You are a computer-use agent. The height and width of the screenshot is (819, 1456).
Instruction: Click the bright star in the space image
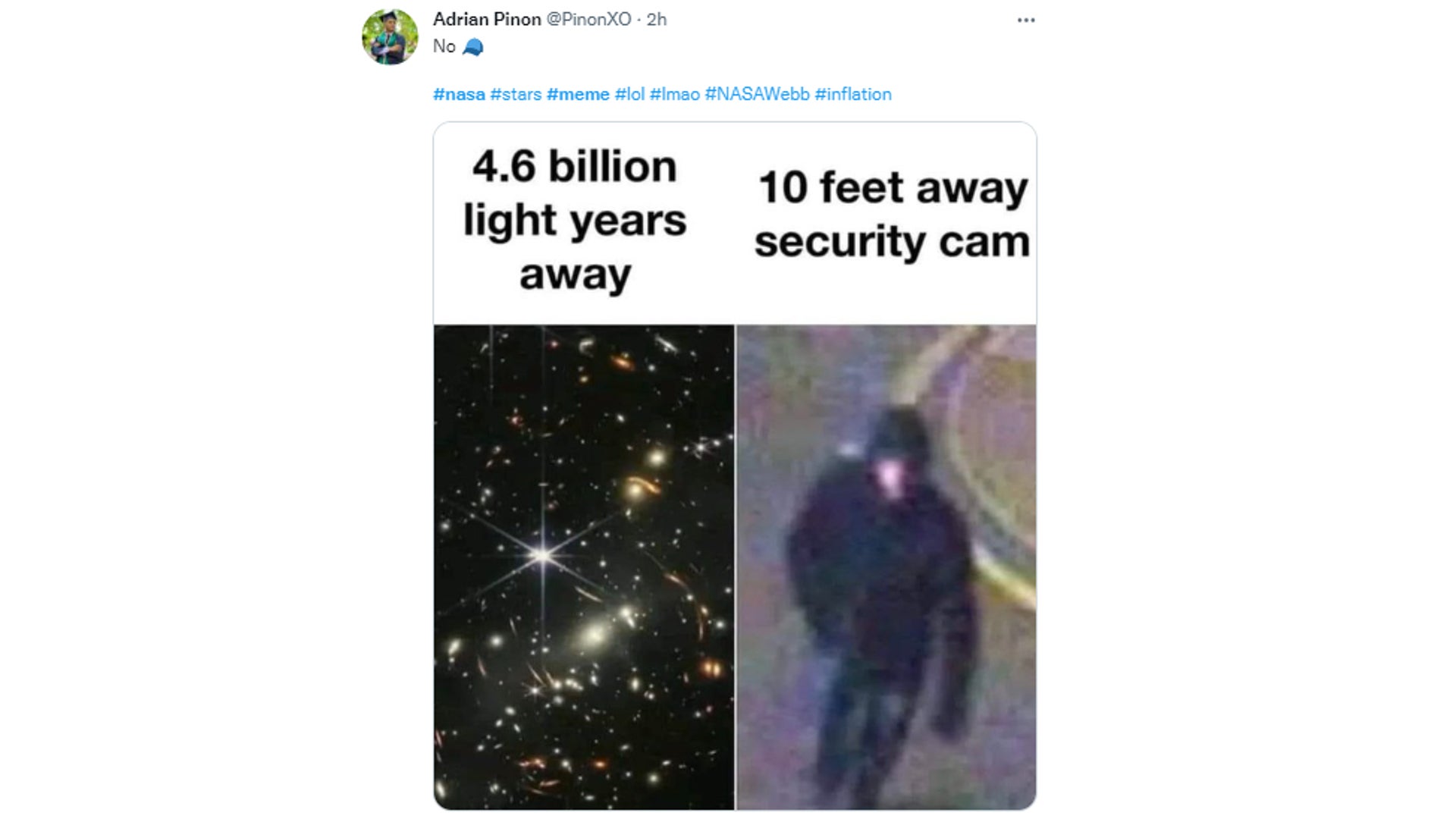[x=543, y=556]
